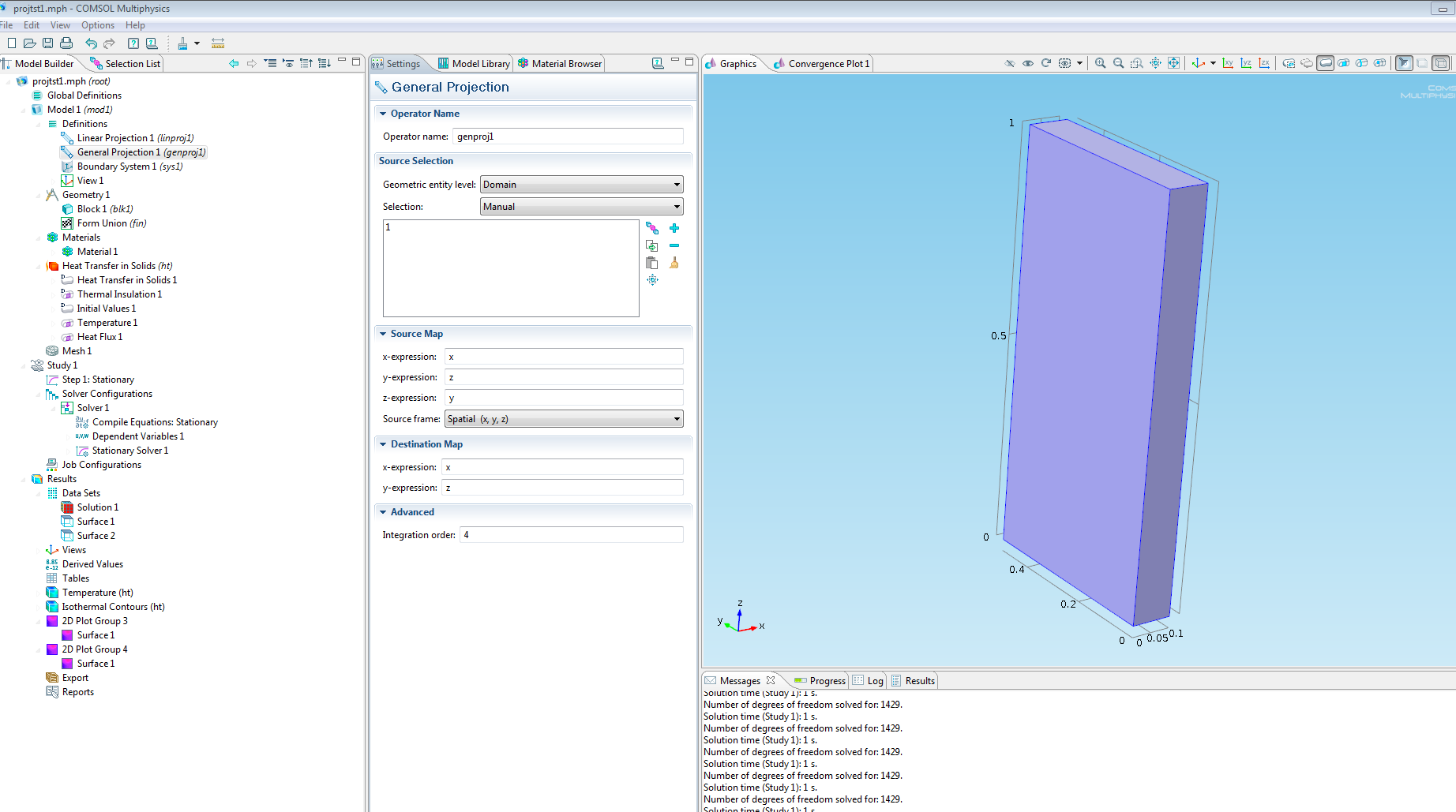The width and height of the screenshot is (1456, 812).
Task: Click the Zoom In magnifier icon
Action: tap(1100, 63)
